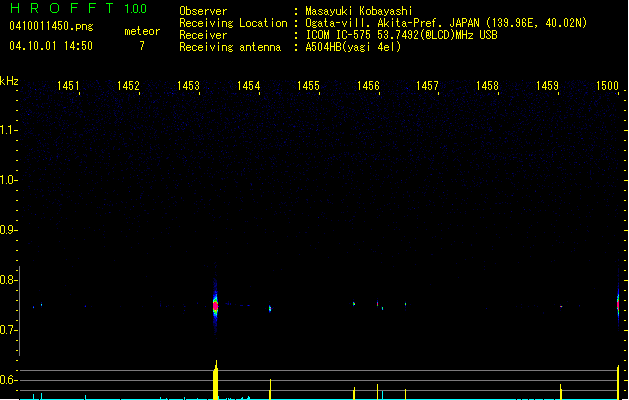Click the 1456 time axis label
Image resolution: width=629 pixels, height=400 pixels.
(368, 86)
